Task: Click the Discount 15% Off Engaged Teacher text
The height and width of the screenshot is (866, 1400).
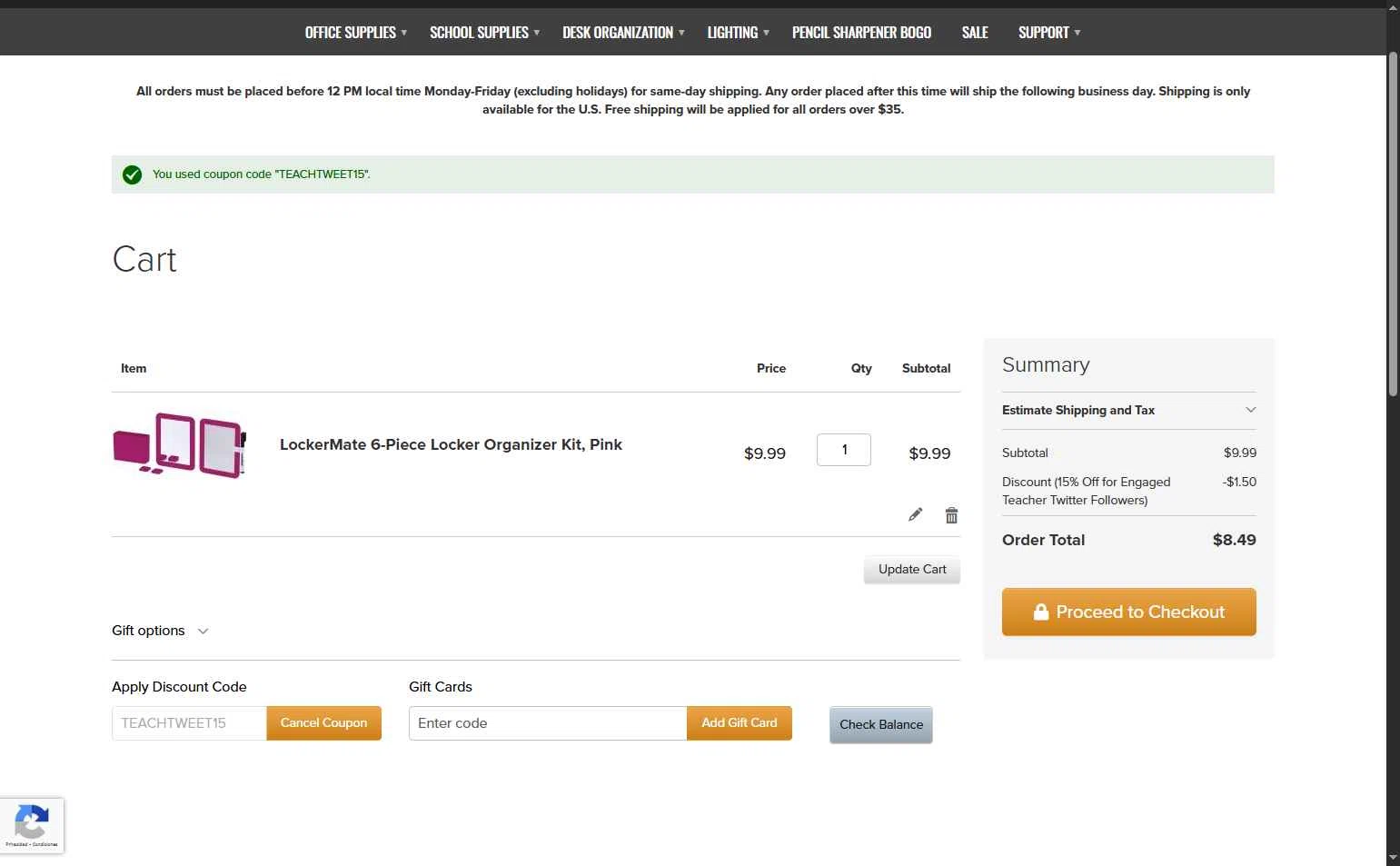Action: [1086, 491]
